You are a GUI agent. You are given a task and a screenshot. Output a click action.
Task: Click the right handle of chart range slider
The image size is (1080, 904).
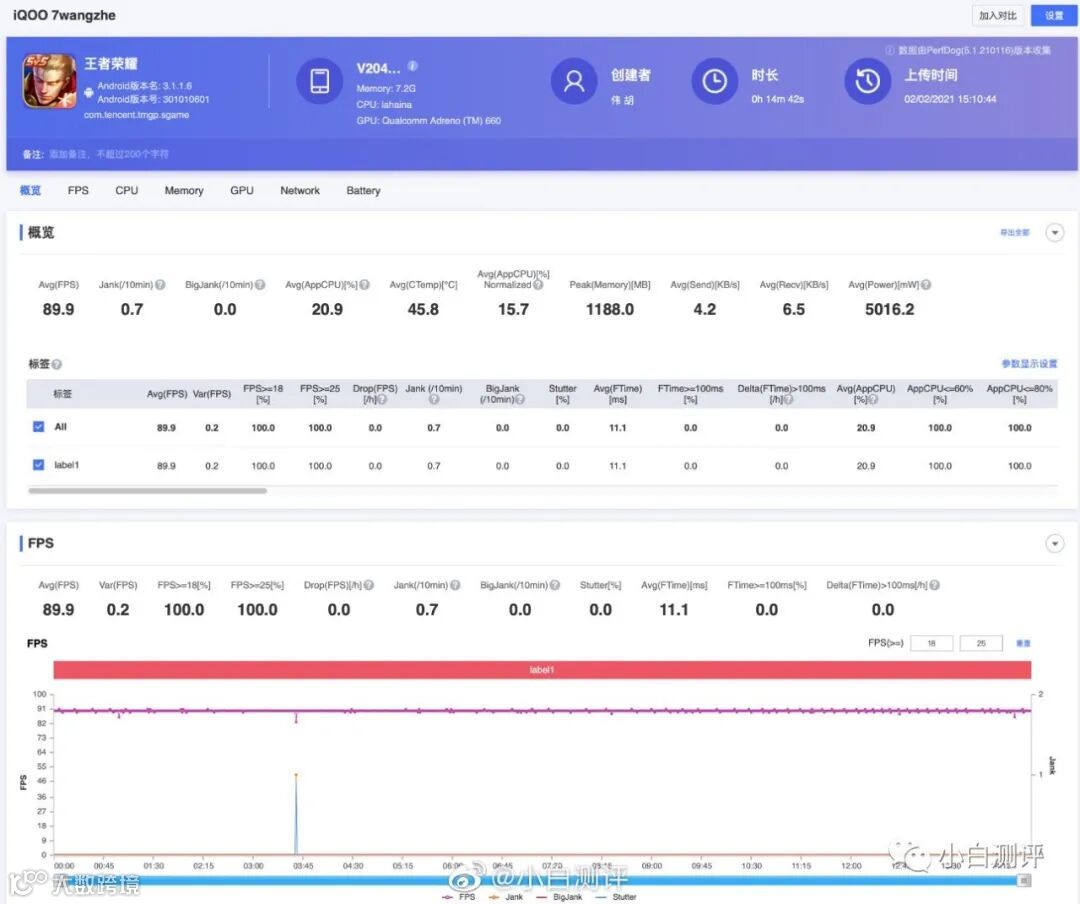(1024, 881)
